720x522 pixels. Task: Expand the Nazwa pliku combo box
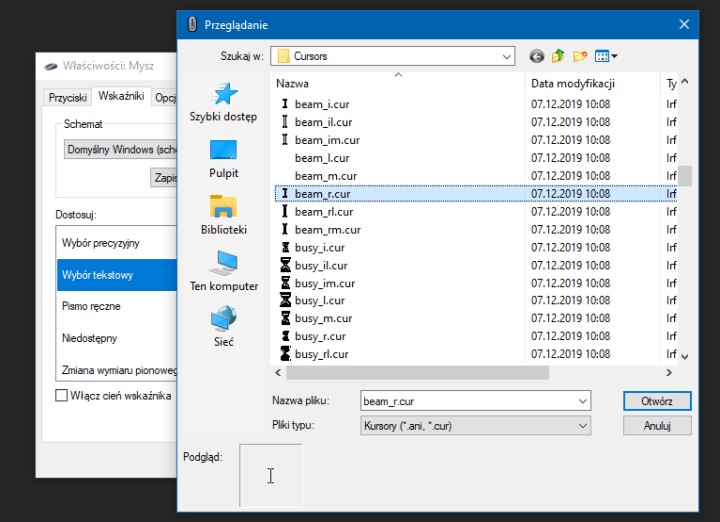[x=583, y=401]
